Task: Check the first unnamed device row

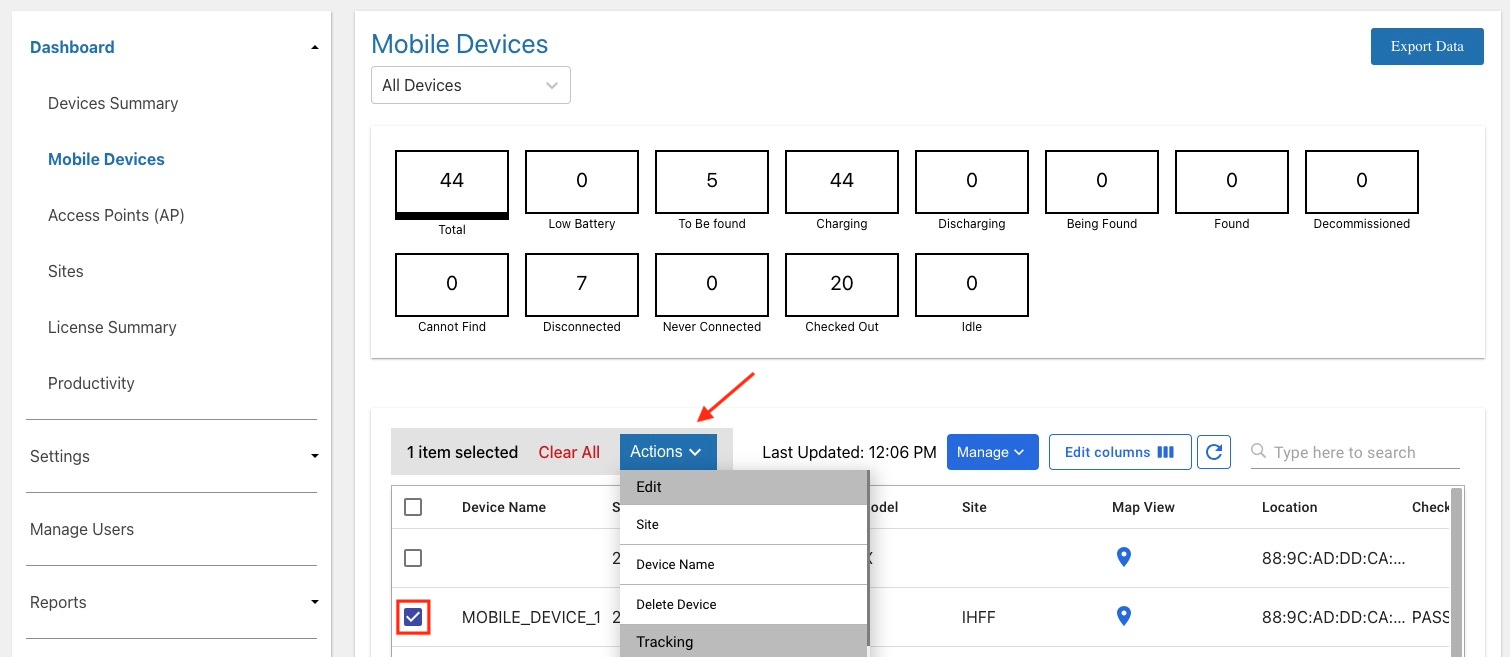Action: [x=413, y=558]
